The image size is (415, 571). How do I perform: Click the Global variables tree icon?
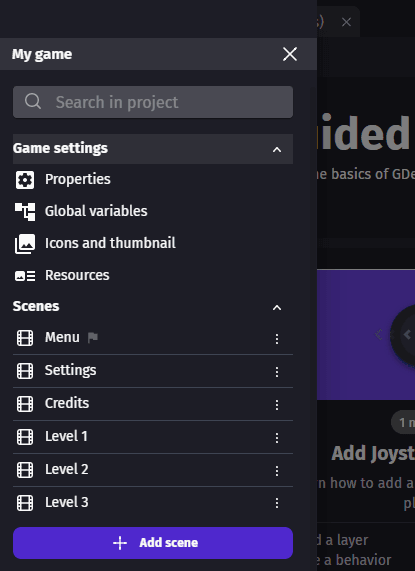pyautogui.click(x=25, y=212)
